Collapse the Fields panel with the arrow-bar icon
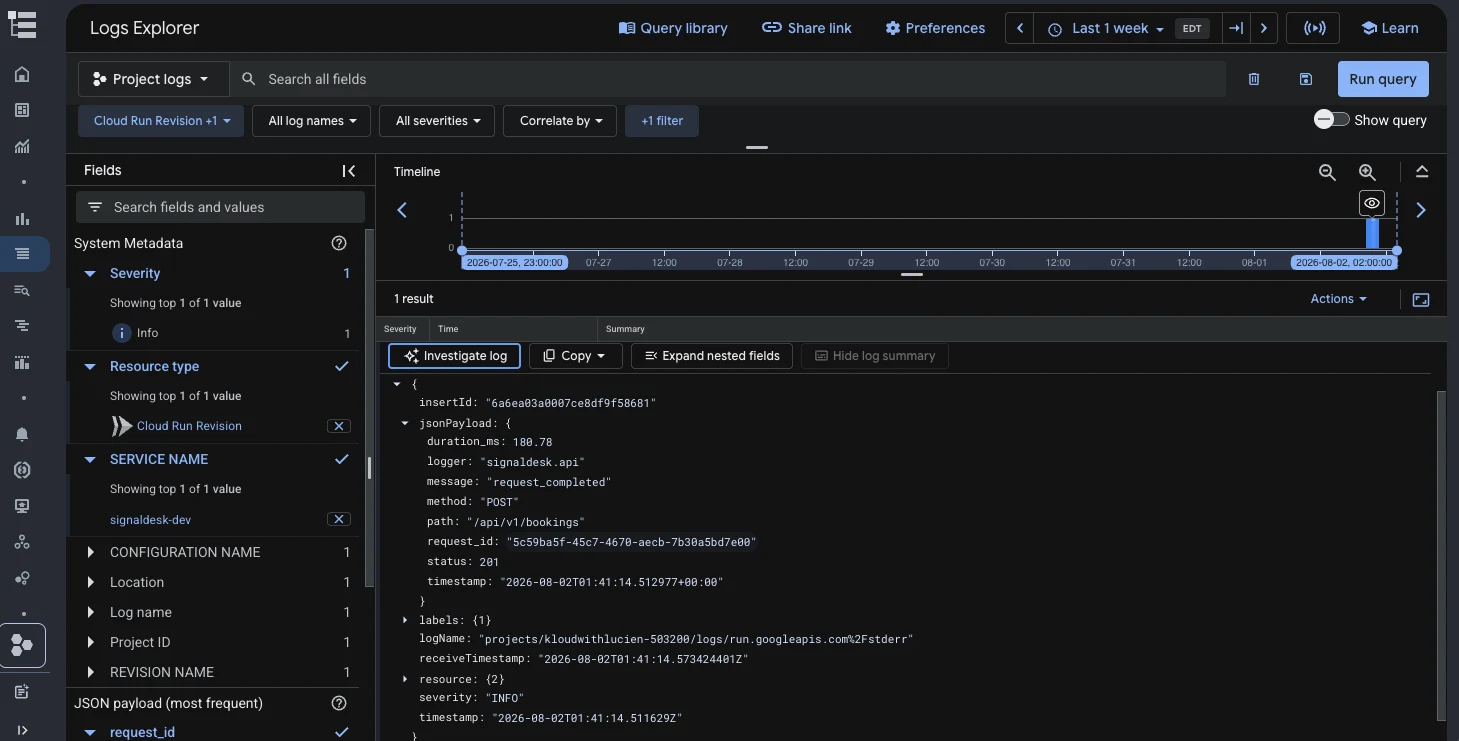This screenshot has height=741, width=1459. click(x=349, y=171)
